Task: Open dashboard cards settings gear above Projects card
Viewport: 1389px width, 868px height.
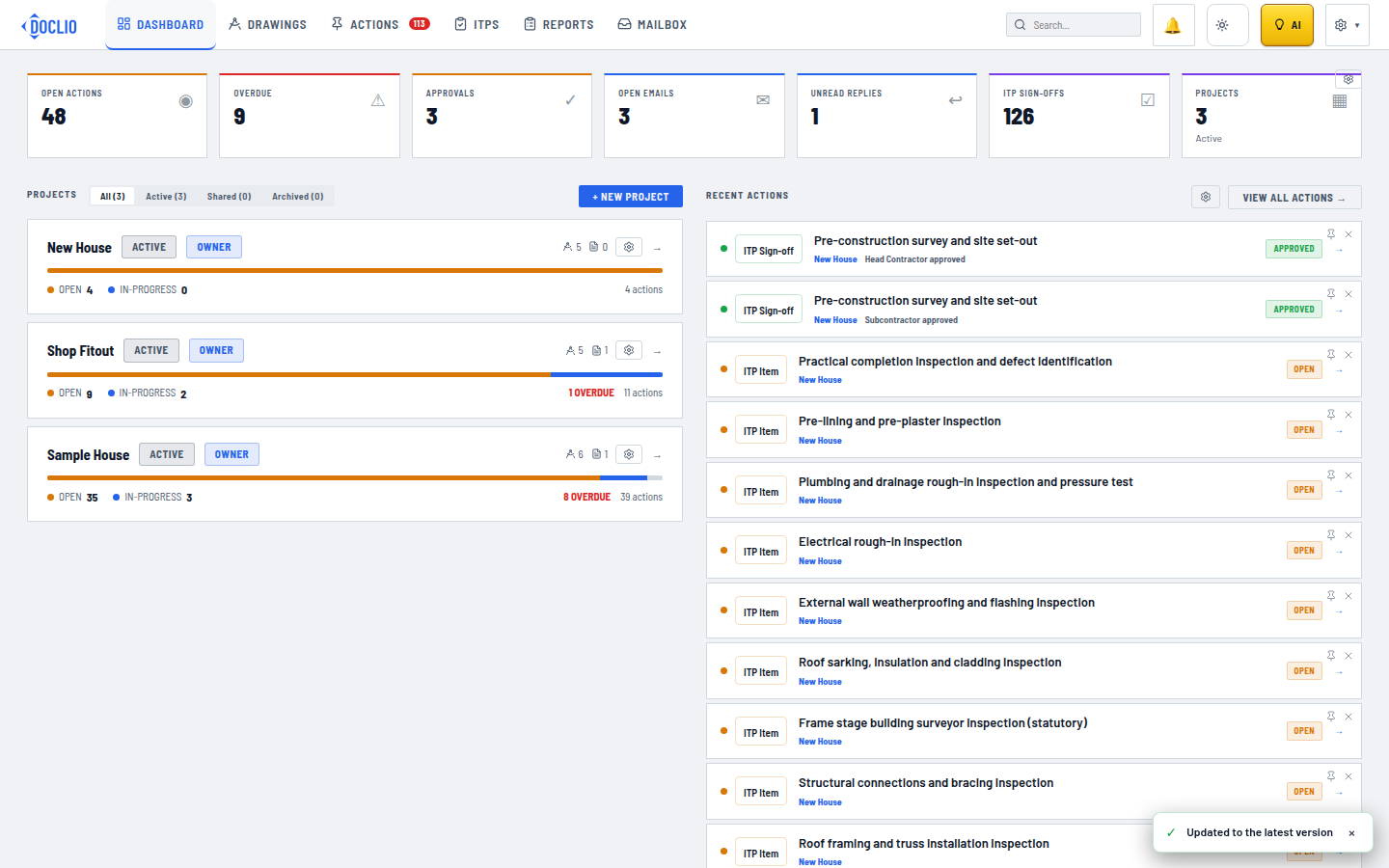Action: click(1348, 79)
